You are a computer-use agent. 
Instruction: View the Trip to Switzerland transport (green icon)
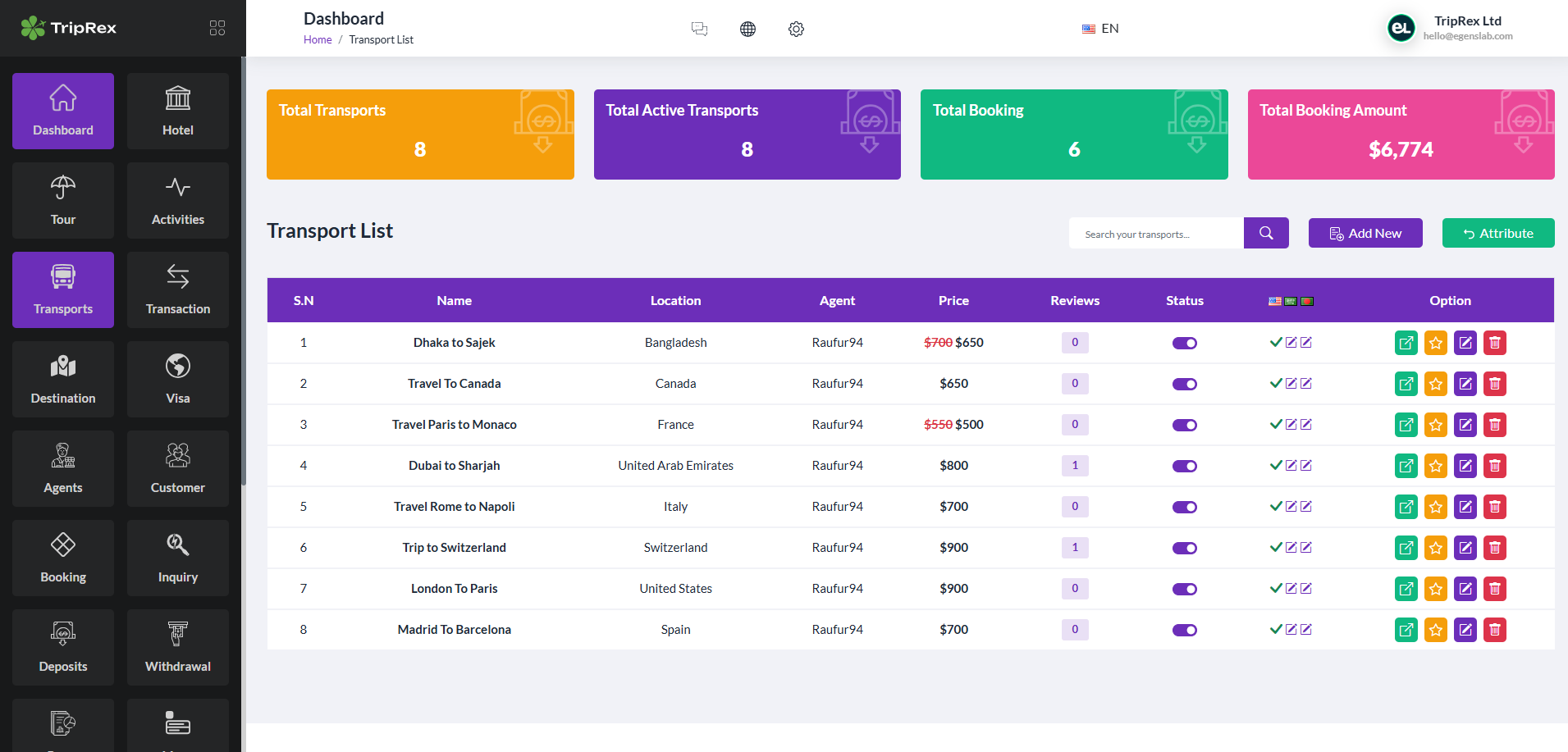point(1406,548)
